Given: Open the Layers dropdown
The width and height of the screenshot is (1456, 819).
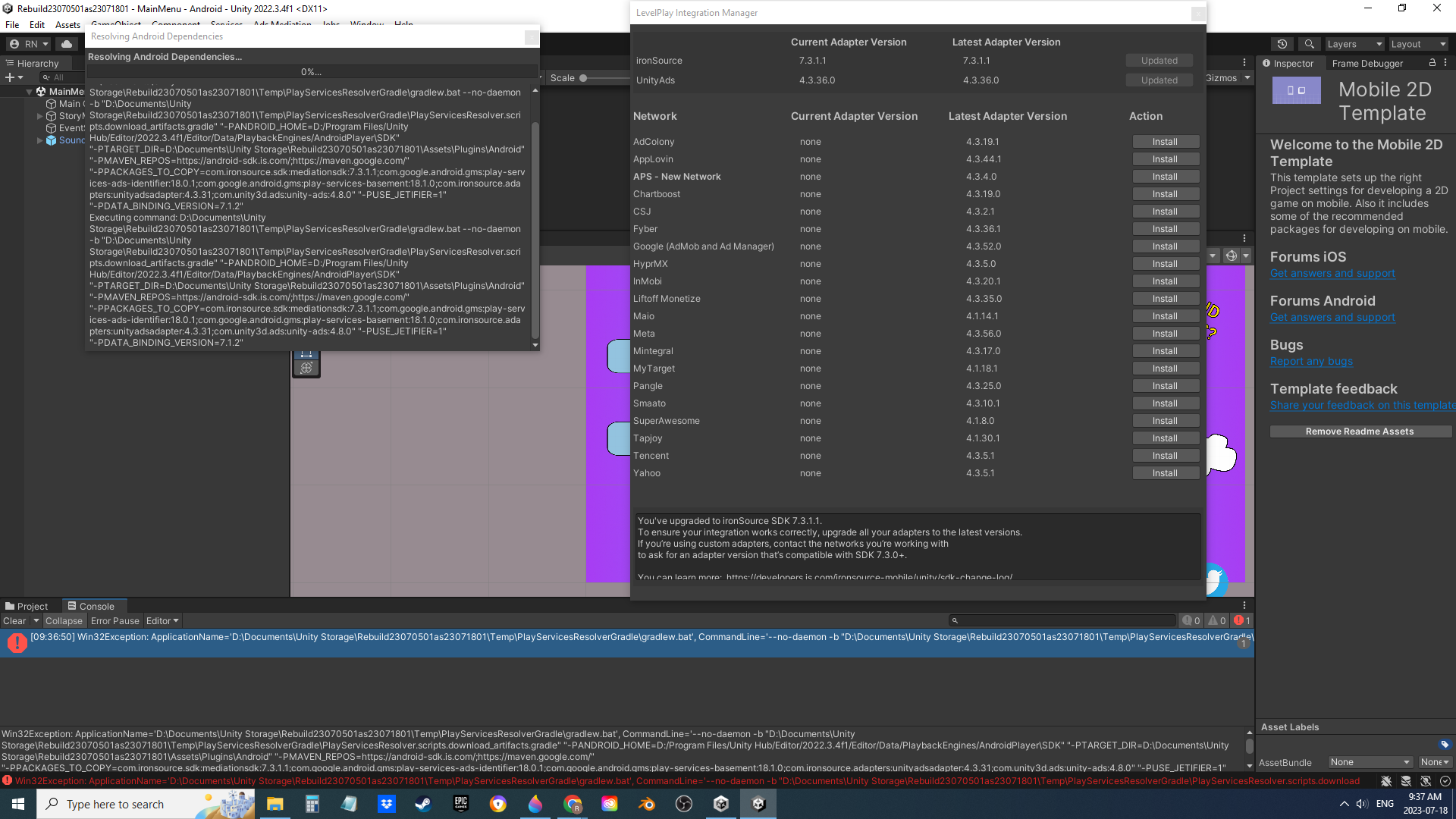Looking at the screenshot, I should (x=1354, y=44).
